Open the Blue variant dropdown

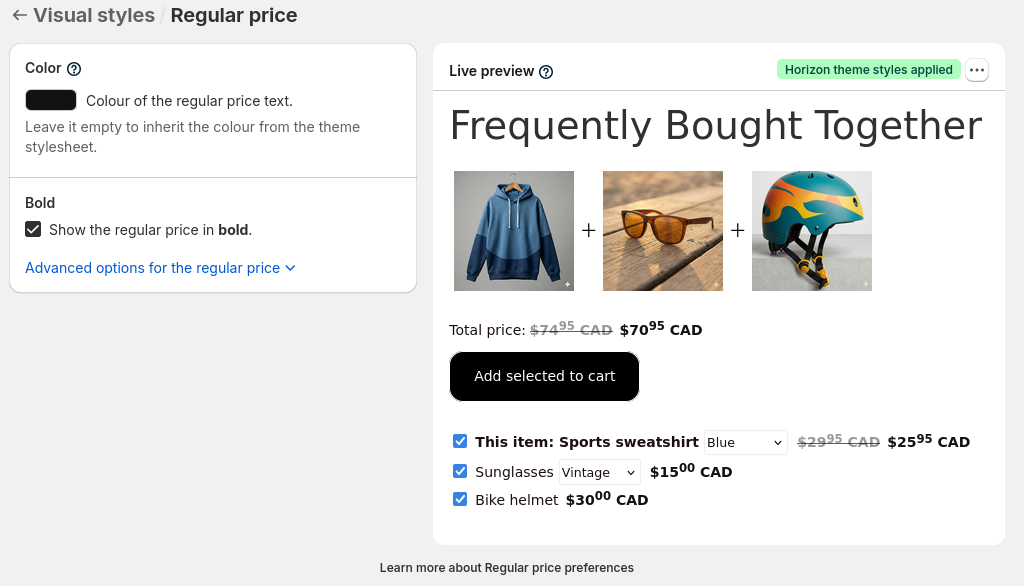point(746,442)
